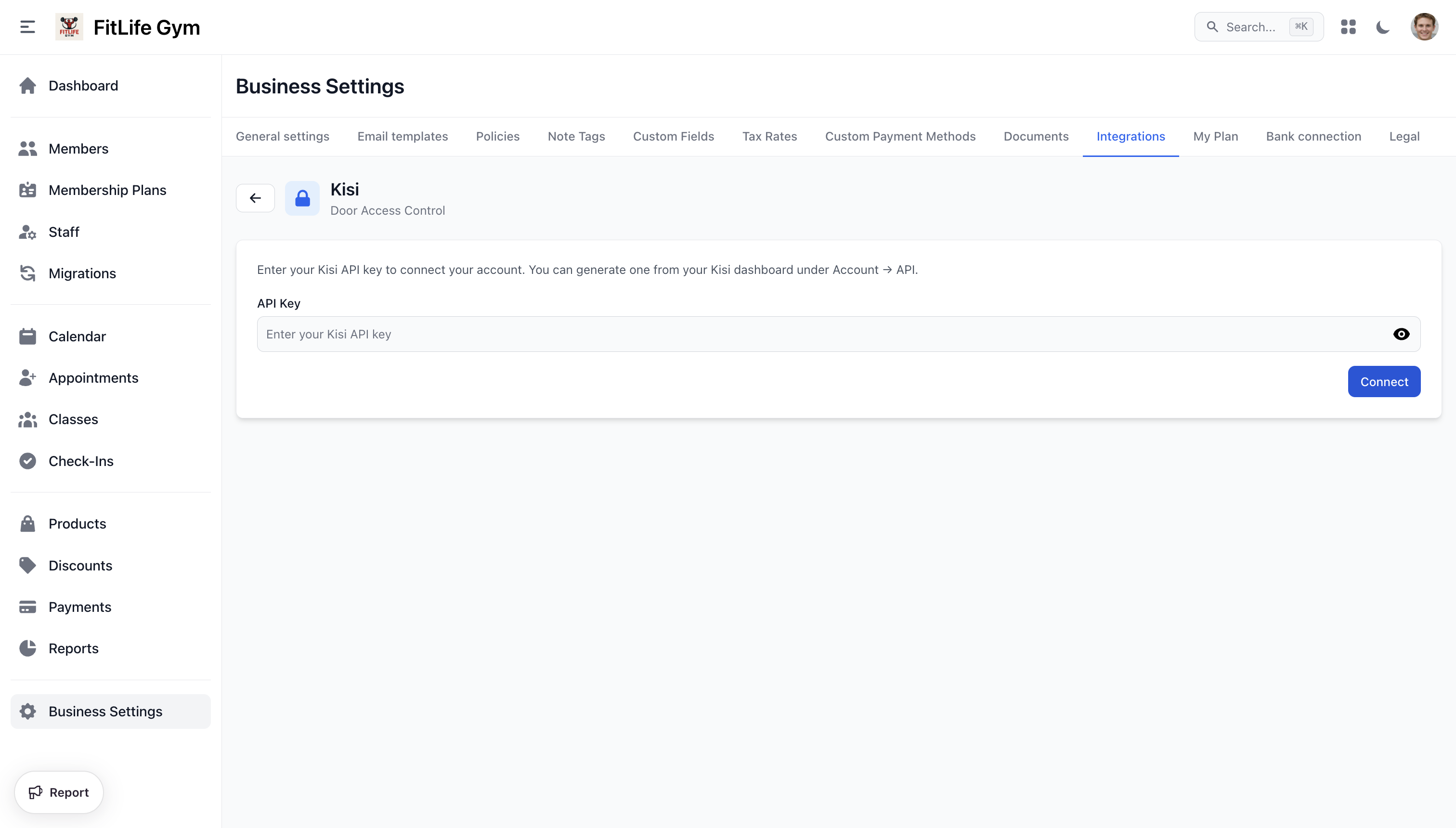
Task: Open the Dashboard from the sidebar
Action: click(x=83, y=85)
